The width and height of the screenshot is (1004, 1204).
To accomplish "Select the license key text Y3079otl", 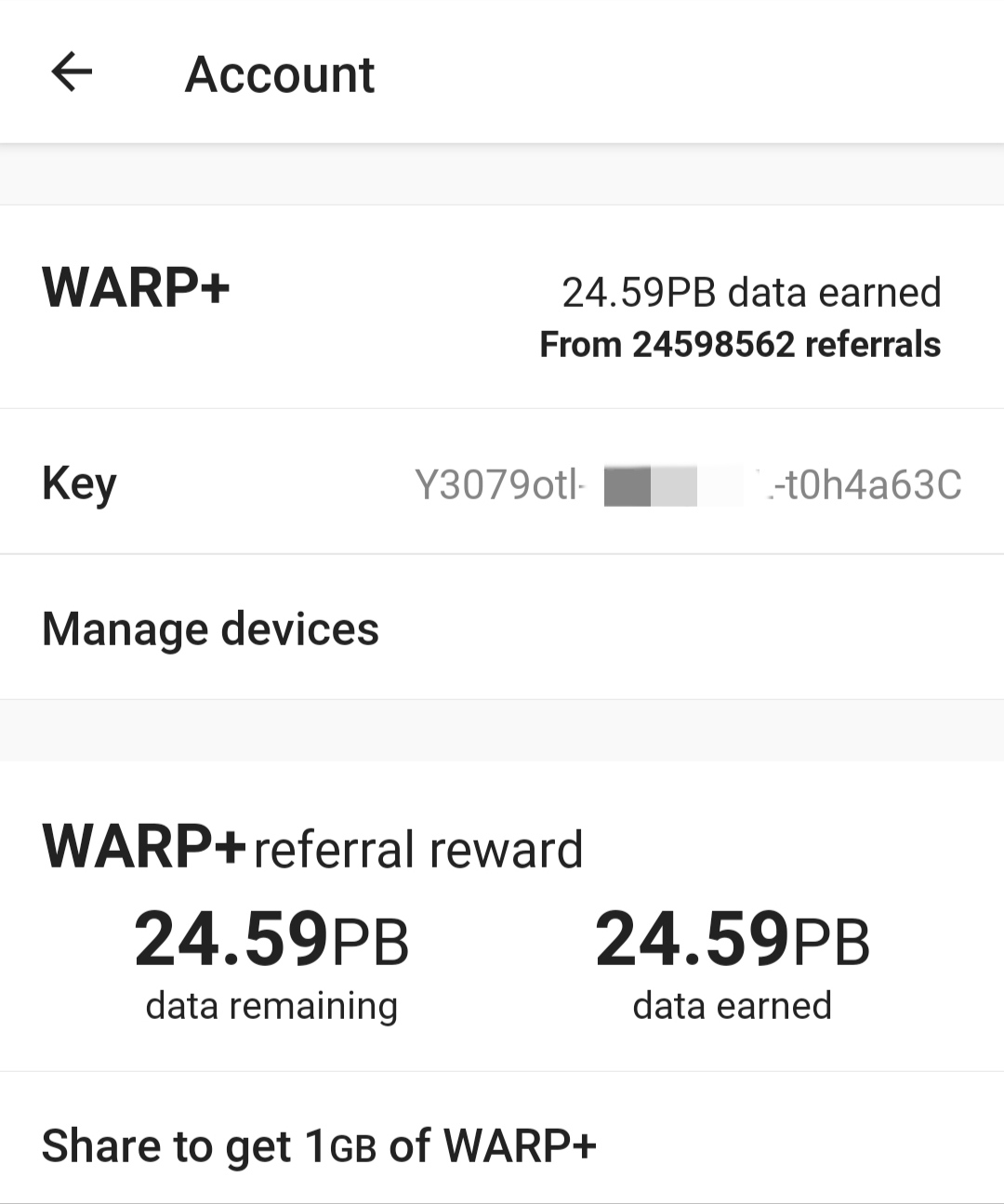I will pos(497,484).
